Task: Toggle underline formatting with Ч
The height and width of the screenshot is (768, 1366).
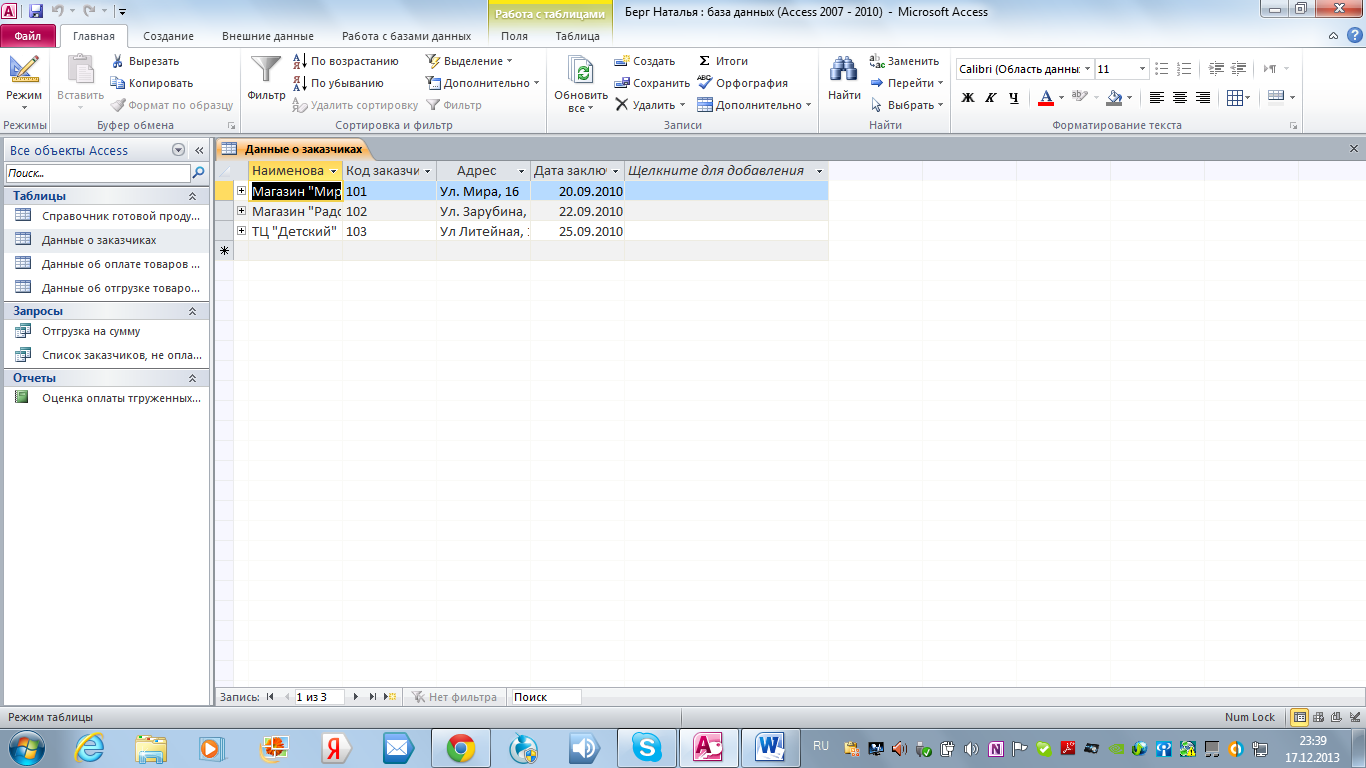Action: point(1014,98)
